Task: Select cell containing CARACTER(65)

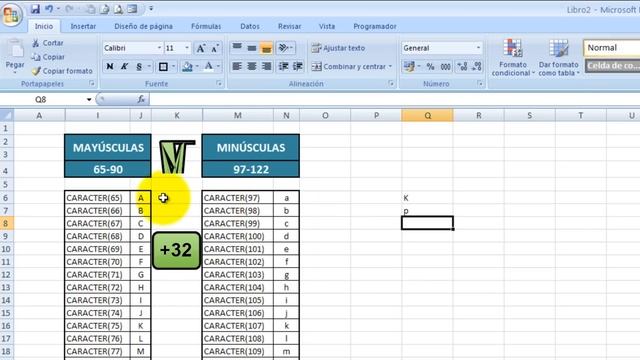Action: (x=97, y=198)
